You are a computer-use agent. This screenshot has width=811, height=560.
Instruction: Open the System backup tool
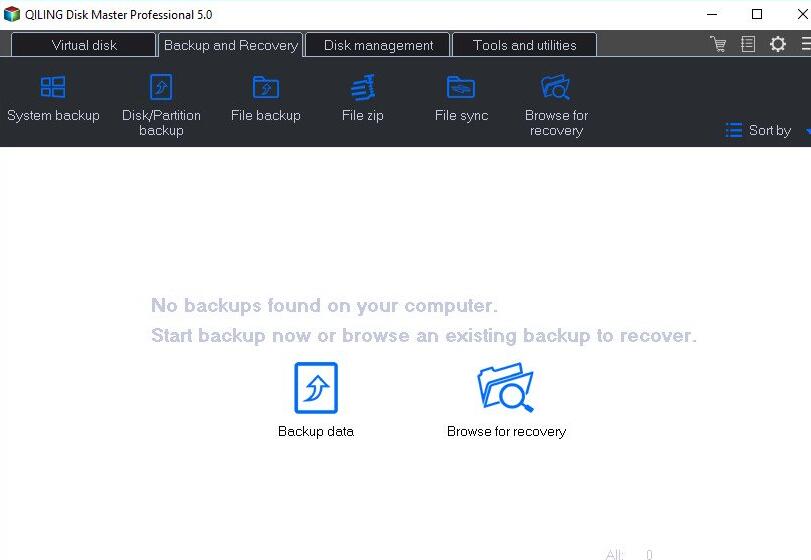coord(53,99)
